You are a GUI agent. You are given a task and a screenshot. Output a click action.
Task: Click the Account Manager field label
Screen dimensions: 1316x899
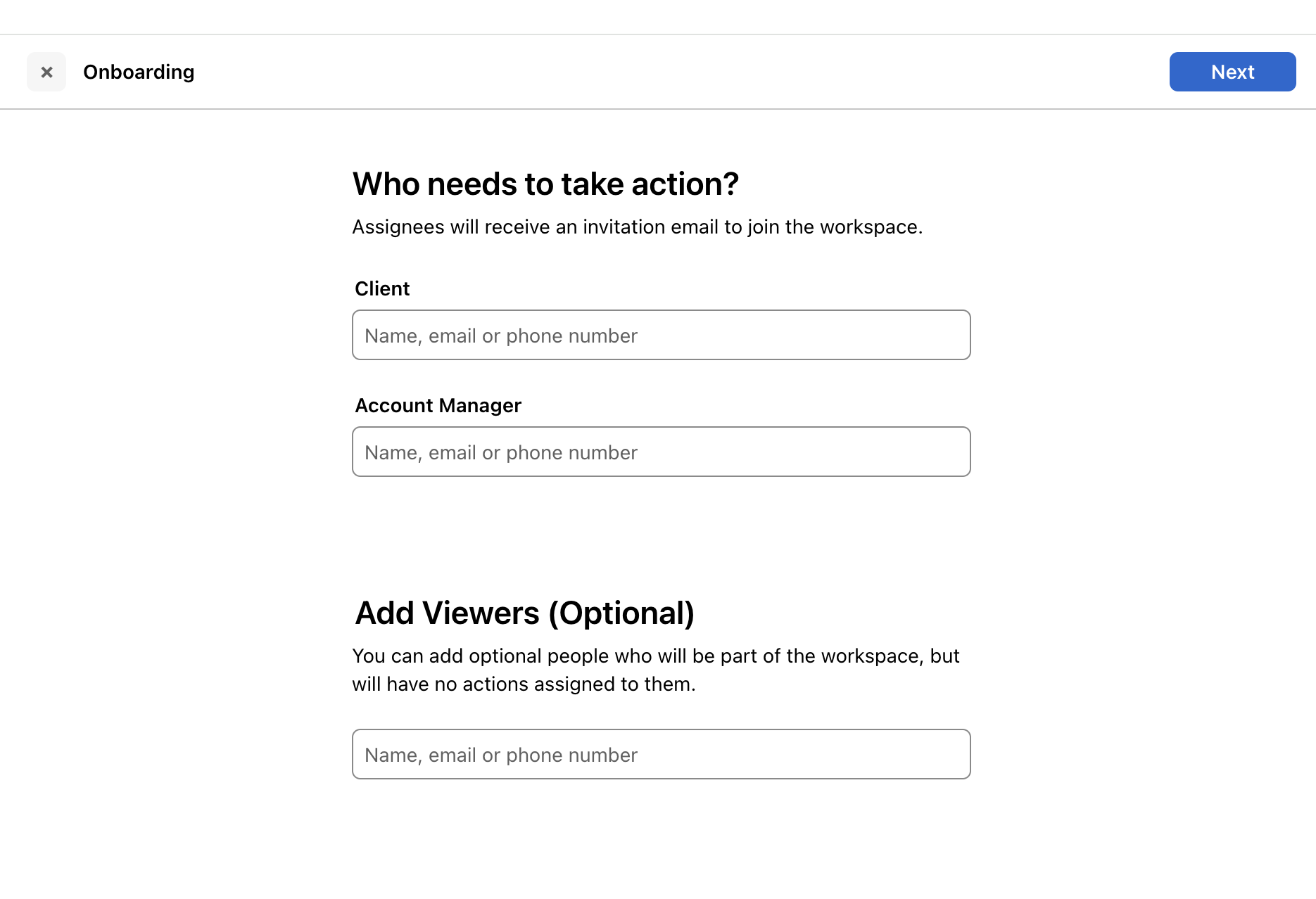438,405
